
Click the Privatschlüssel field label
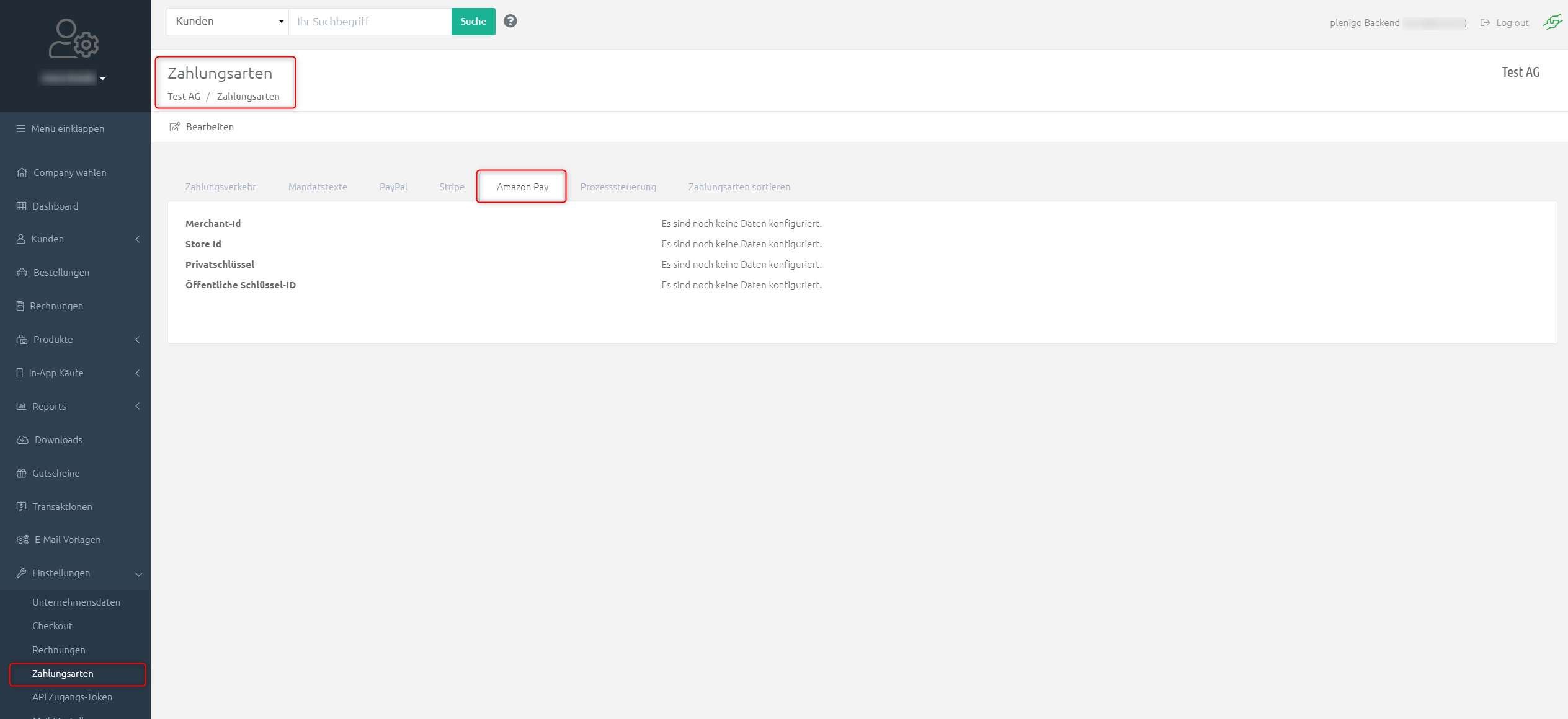point(220,265)
